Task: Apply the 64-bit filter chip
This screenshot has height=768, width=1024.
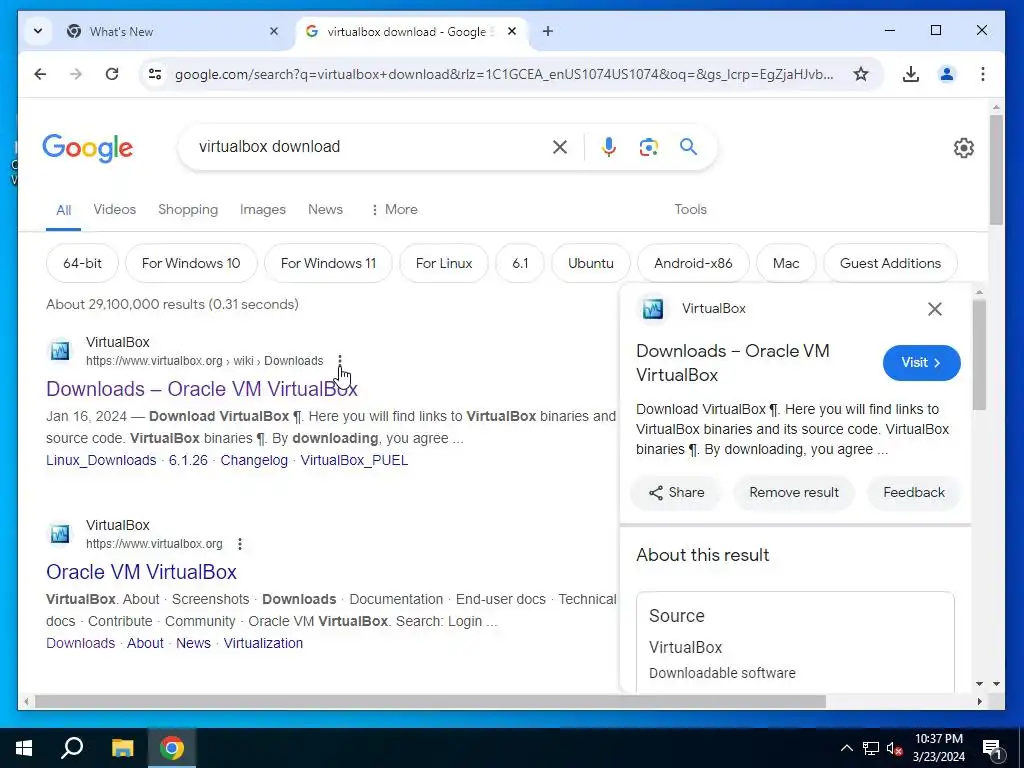Action: tap(82, 263)
